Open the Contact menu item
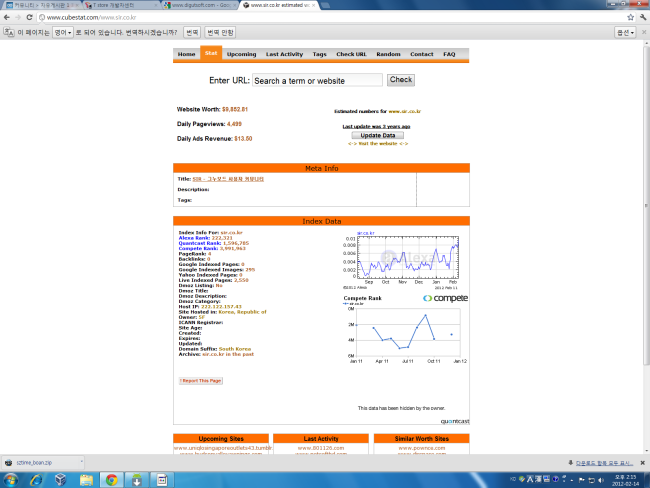This screenshot has width=650, height=488. [422, 54]
